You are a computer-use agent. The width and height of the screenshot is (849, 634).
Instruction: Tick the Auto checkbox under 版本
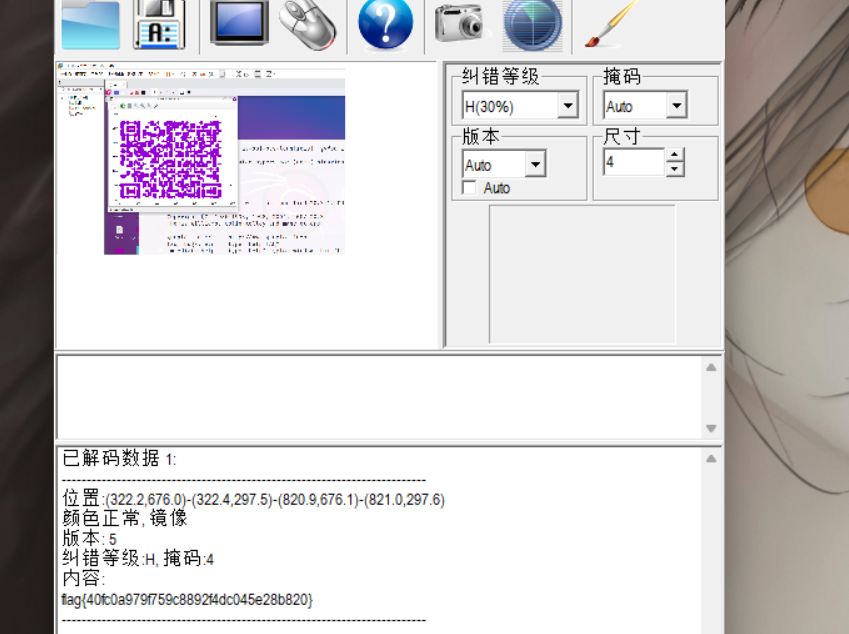[x=469, y=188]
